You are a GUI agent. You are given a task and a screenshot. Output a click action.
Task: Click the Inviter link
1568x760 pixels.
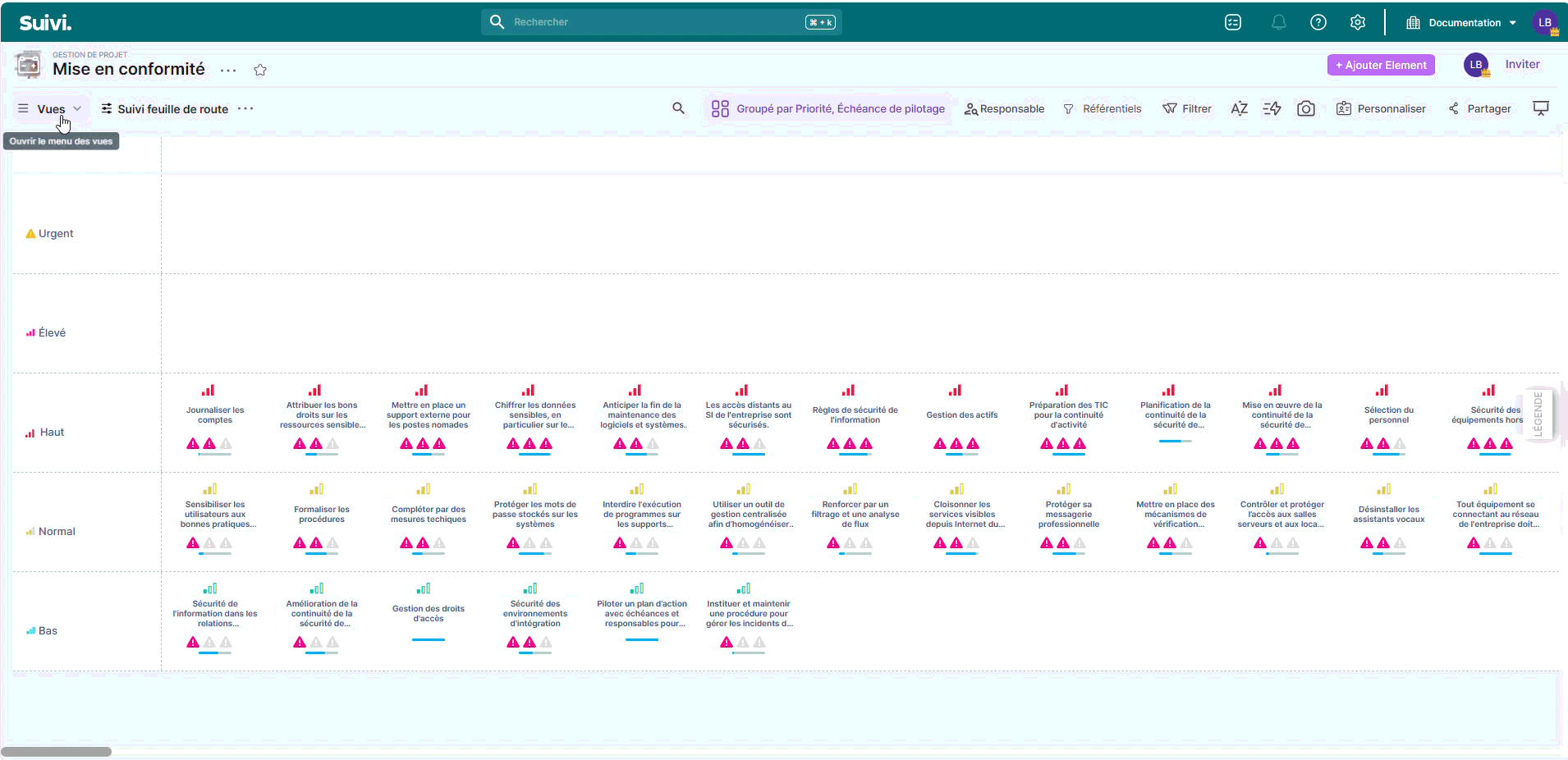click(1522, 65)
